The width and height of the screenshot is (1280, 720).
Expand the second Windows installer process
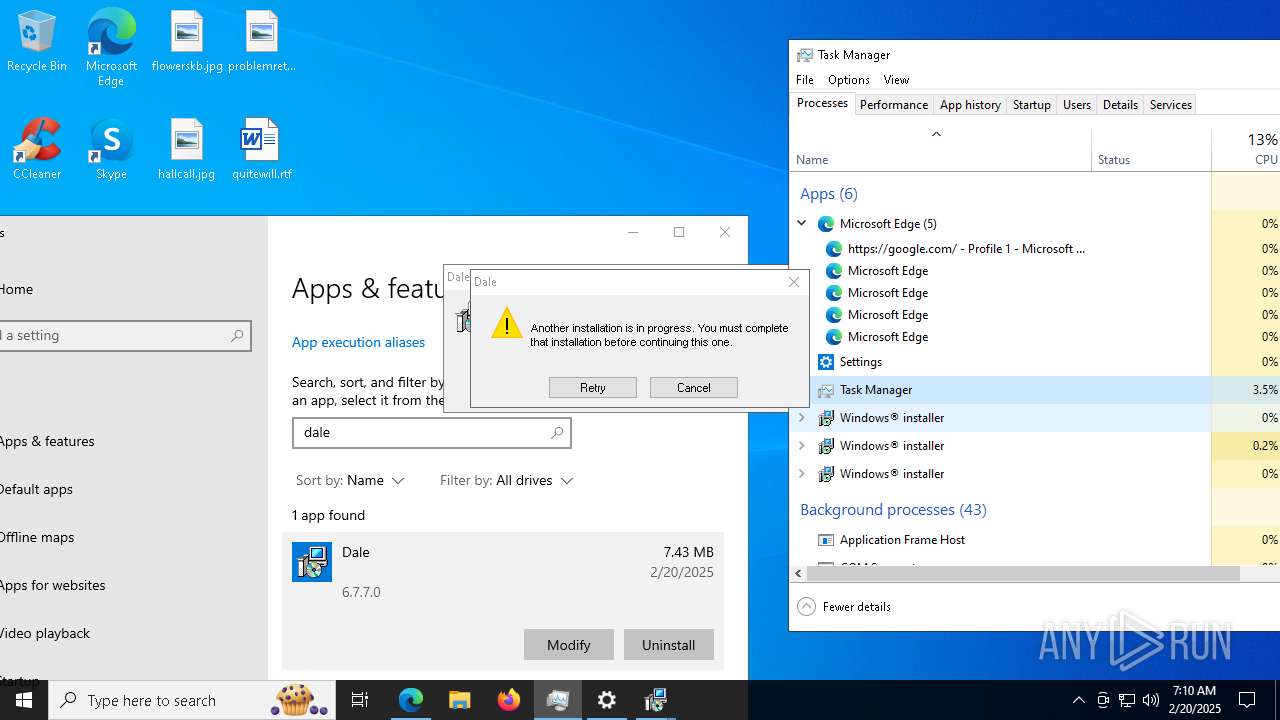click(x=802, y=446)
